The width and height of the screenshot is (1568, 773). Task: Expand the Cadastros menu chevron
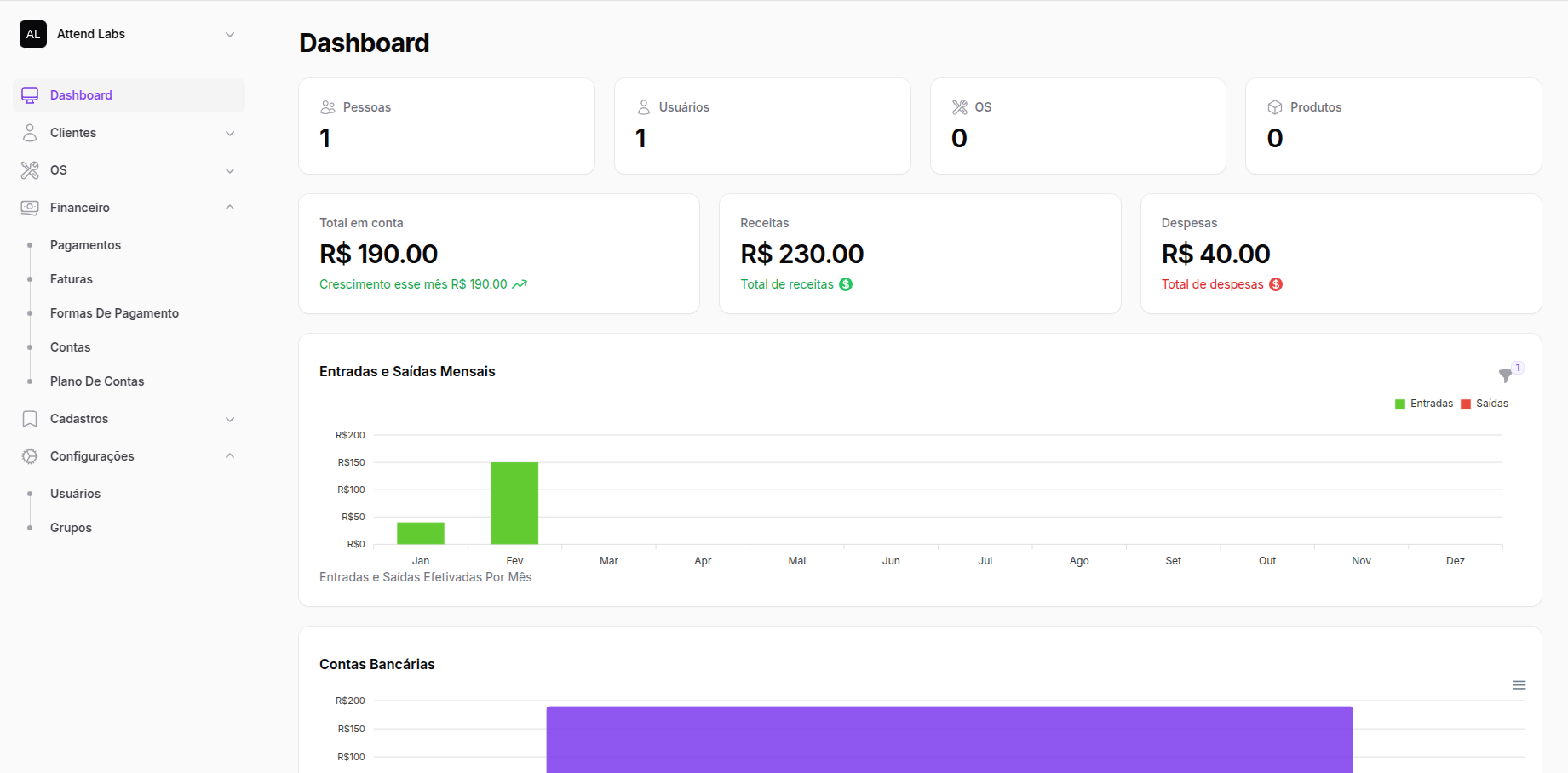click(x=230, y=420)
